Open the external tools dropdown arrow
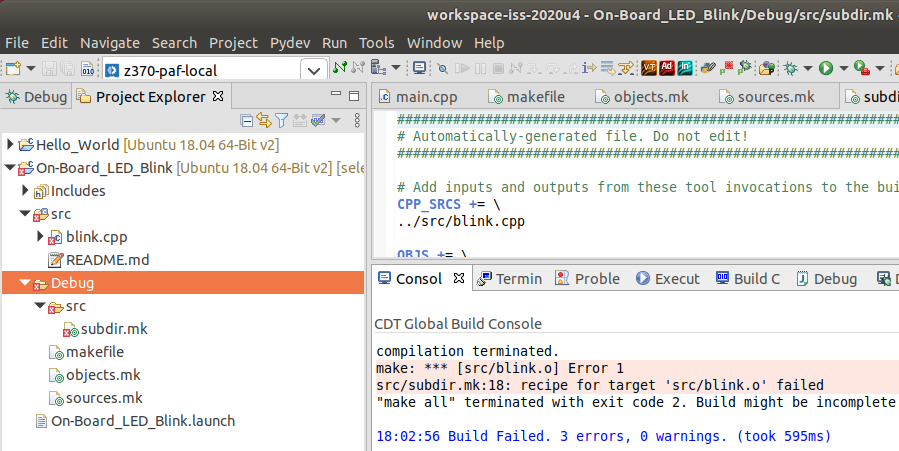 pos(880,69)
